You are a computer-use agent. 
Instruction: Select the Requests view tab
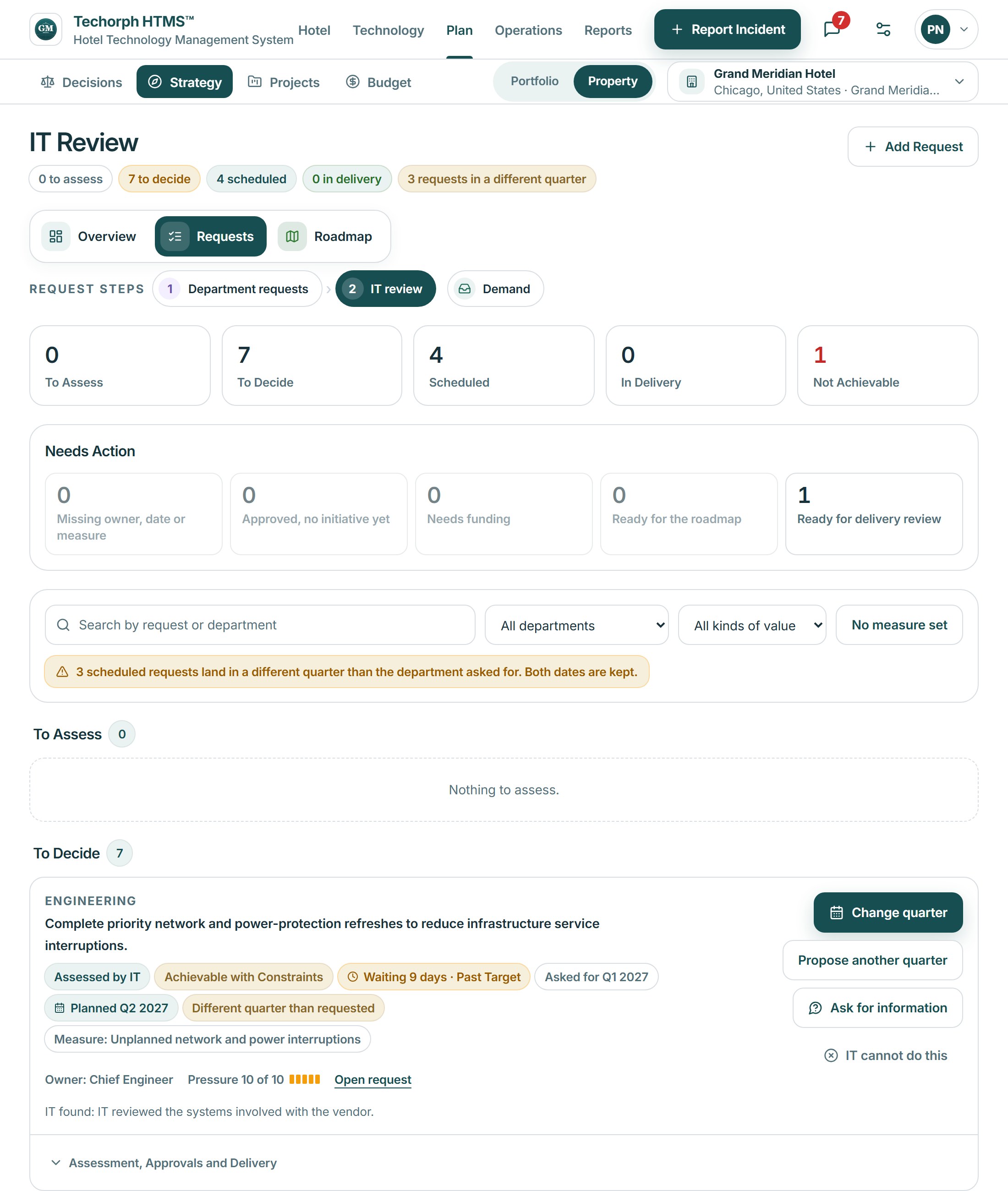(x=210, y=236)
